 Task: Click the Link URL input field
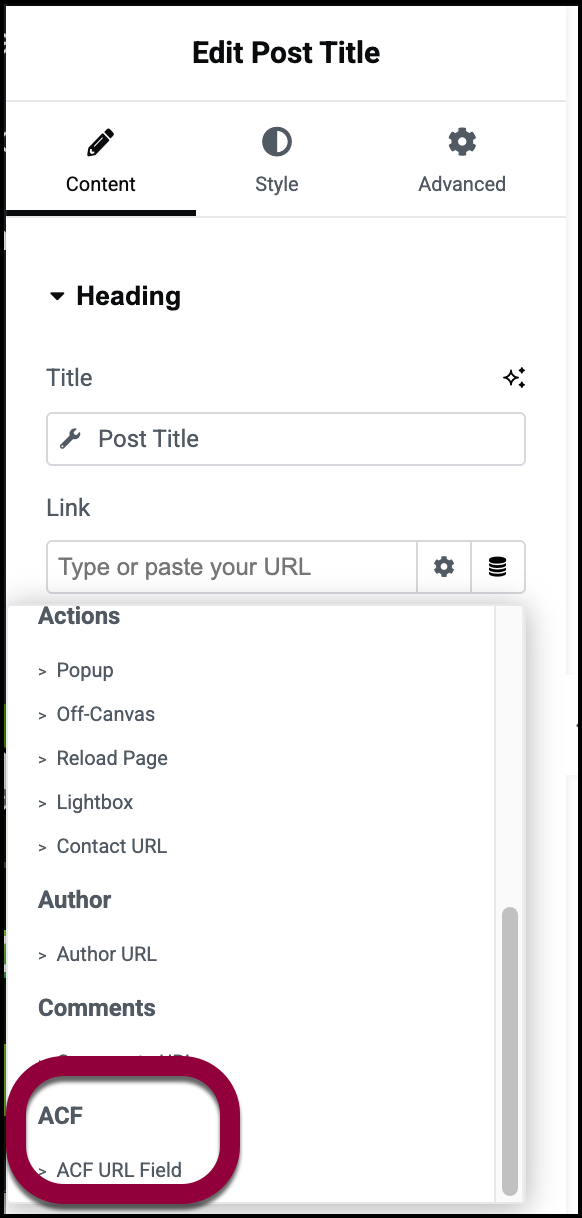[232, 567]
